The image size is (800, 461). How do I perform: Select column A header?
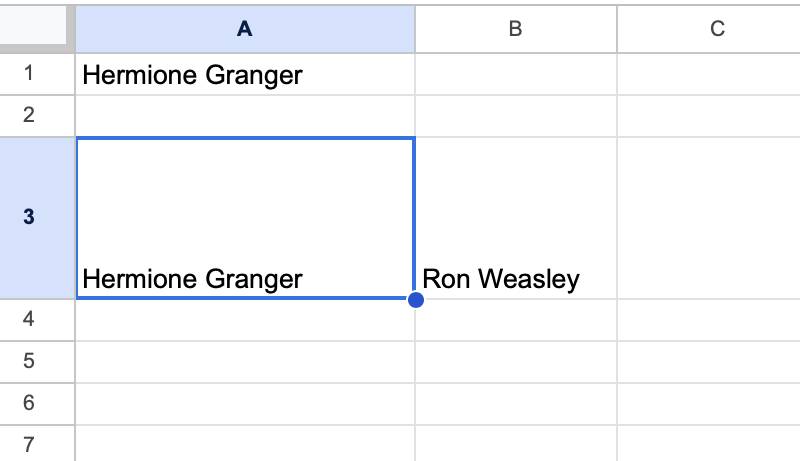click(x=245, y=29)
